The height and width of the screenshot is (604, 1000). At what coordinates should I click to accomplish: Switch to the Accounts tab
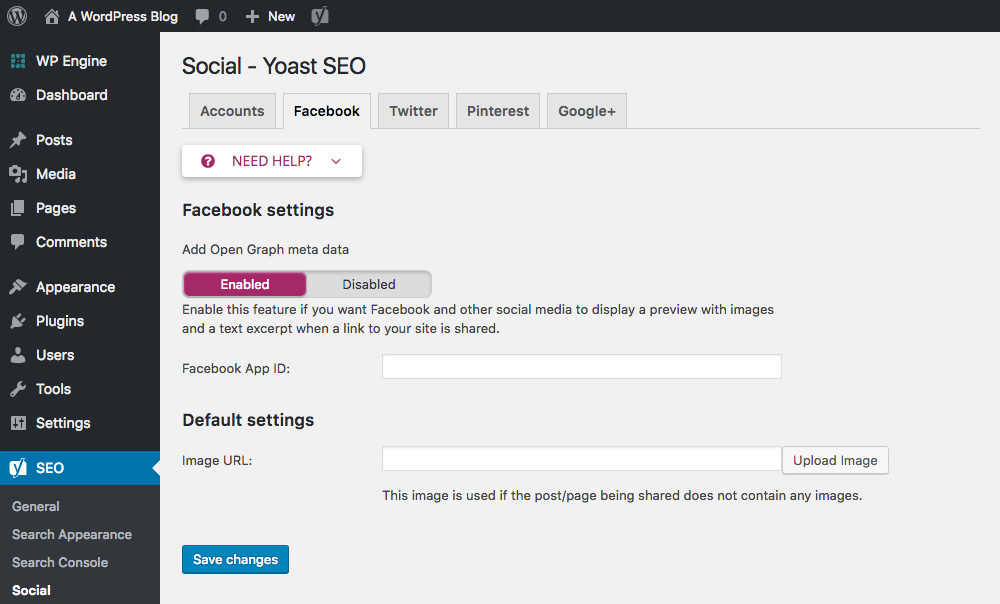pos(232,111)
